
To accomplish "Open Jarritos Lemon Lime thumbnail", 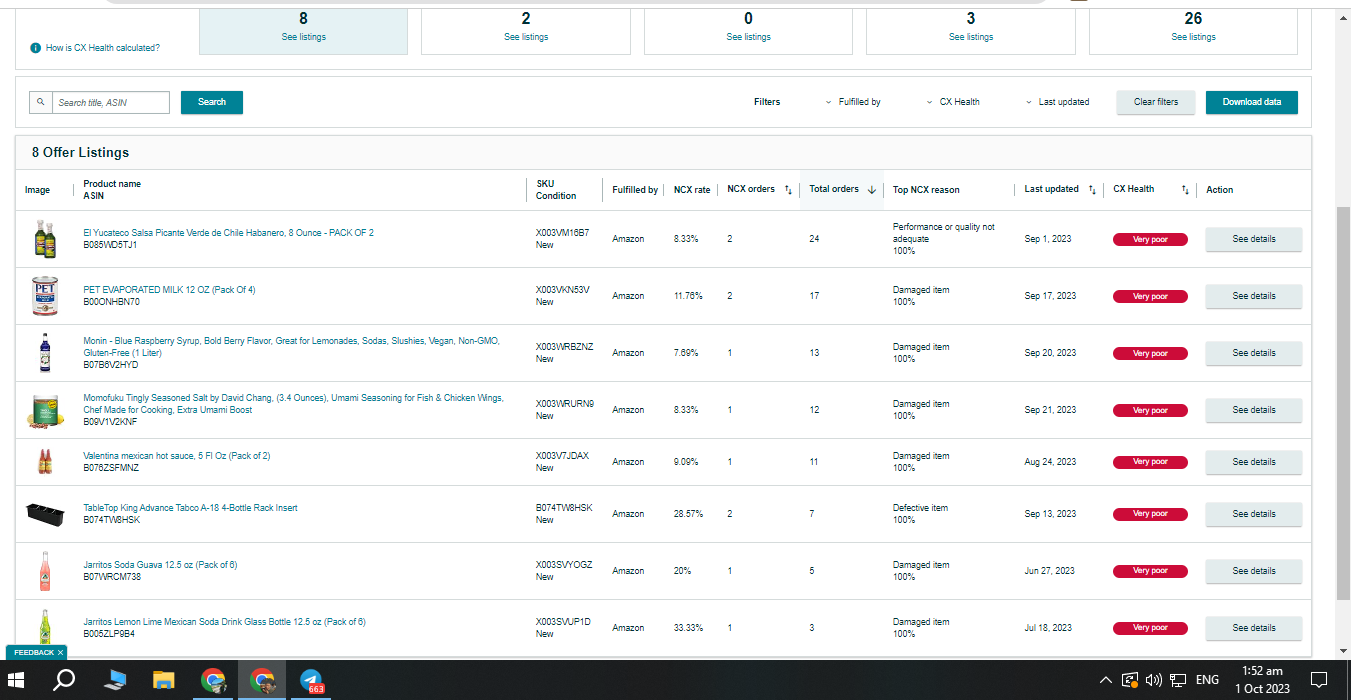I will click(x=45, y=628).
